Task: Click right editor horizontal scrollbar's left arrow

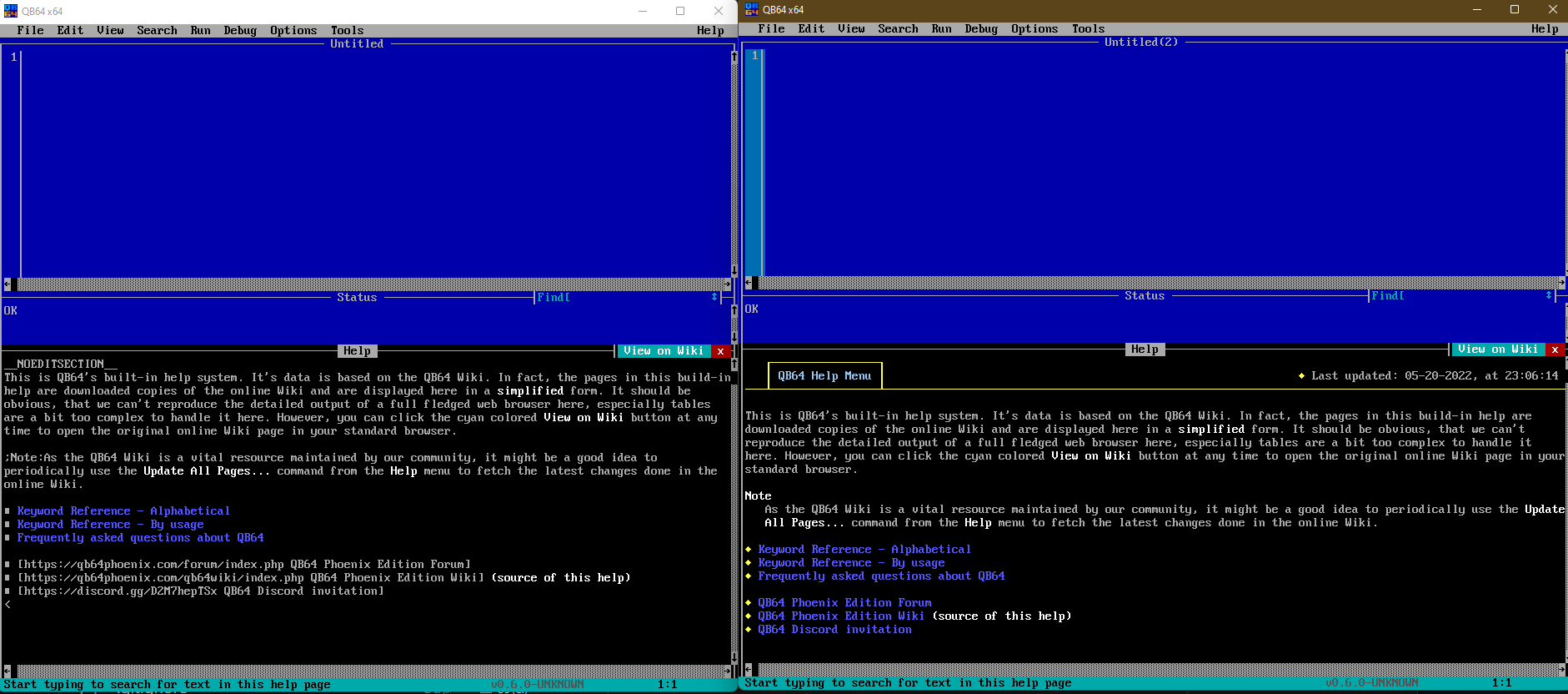Action: [748, 283]
